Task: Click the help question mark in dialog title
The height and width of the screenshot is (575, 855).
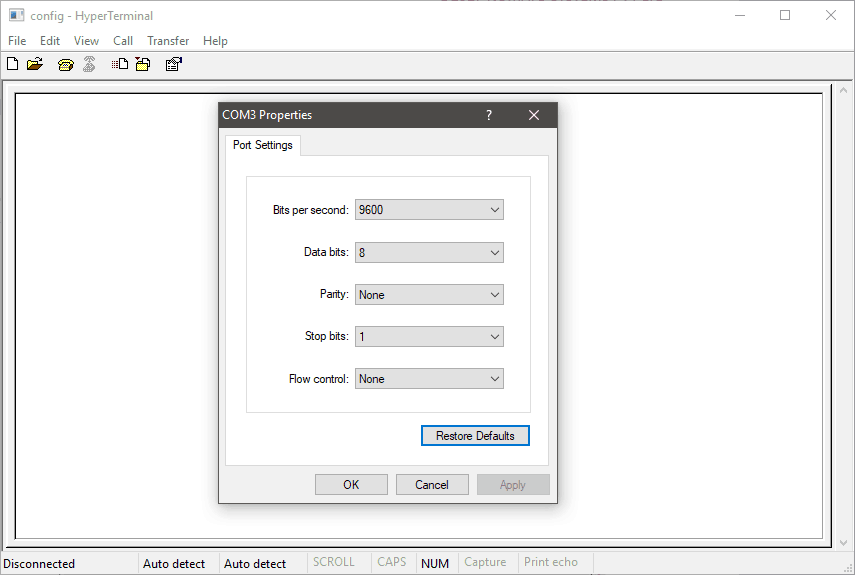Action: (489, 115)
